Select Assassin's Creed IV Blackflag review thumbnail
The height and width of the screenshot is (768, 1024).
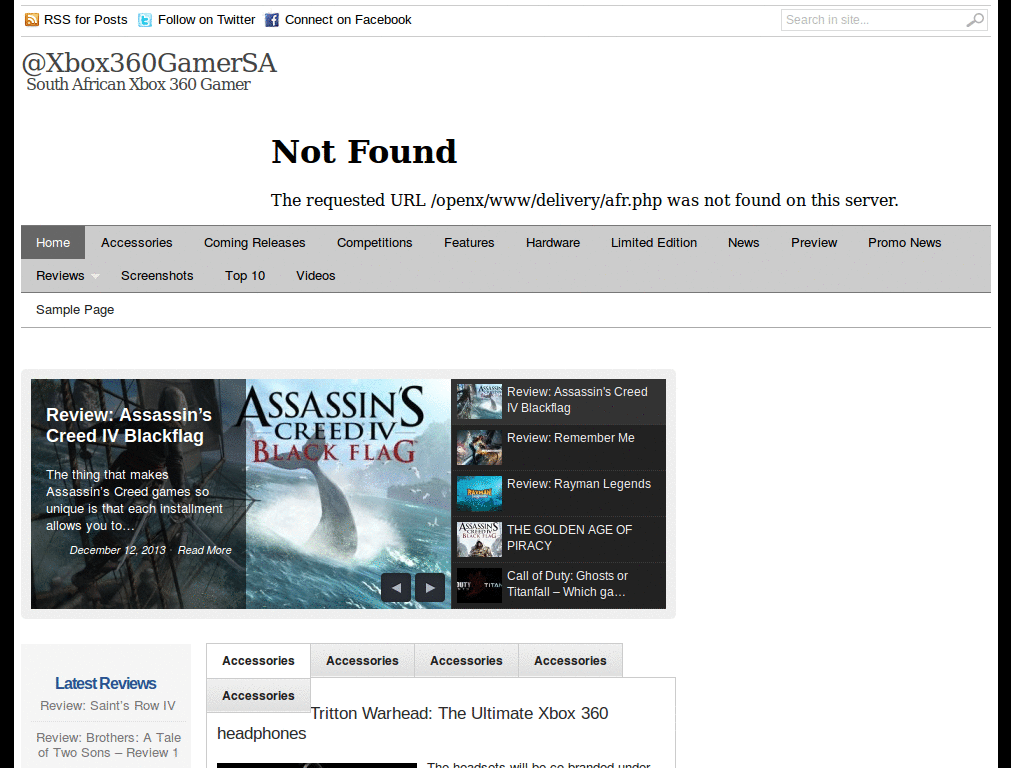point(479,401)
